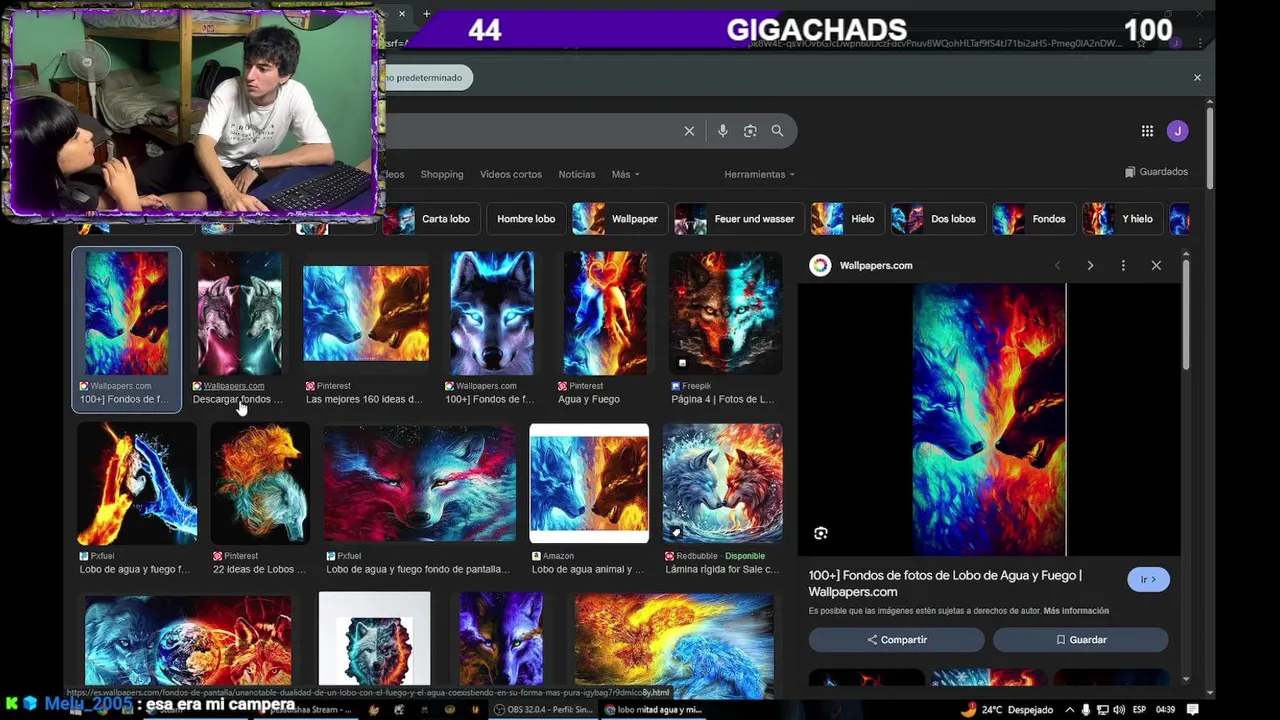This screenshot has height=720, width=1280.
Task: Dismiss the browser infobar with X
Action: coord(1197,77)
